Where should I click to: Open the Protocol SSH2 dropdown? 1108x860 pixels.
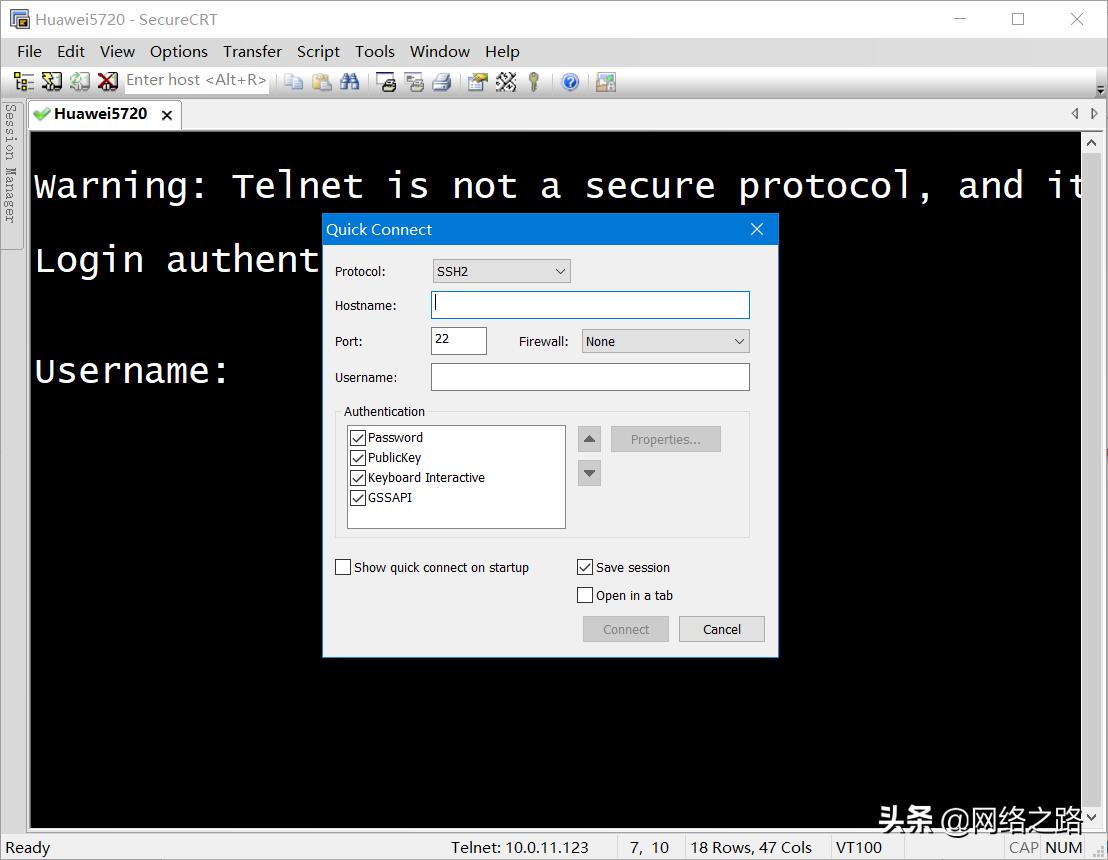501,271
